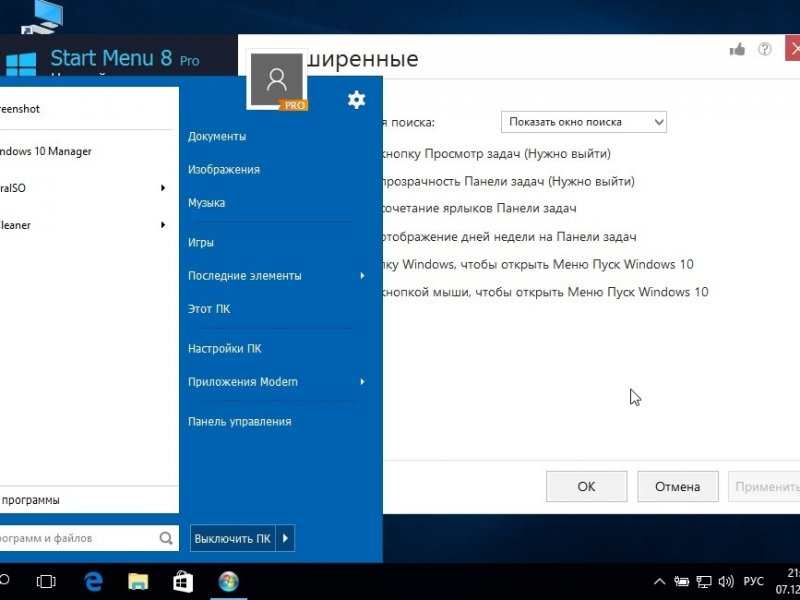Click the "отображение дней недели" option text
Image resolution: width=800 pixels, height=600 pixels.
click(x=509, y=237)
